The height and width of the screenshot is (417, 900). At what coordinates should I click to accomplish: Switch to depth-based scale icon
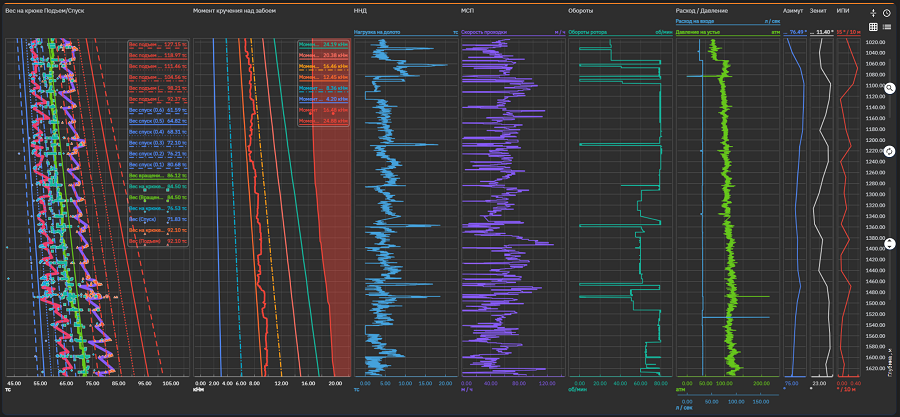point(873,13)
